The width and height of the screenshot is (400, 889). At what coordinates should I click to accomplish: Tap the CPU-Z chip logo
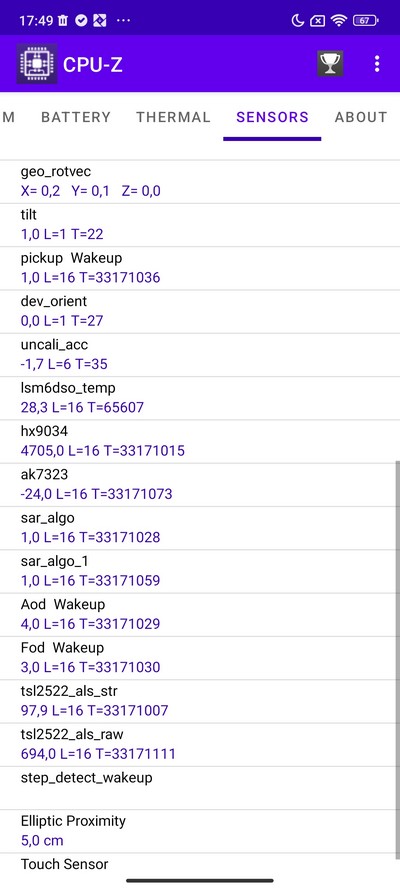pyautogui.click(x=37, y=64)
